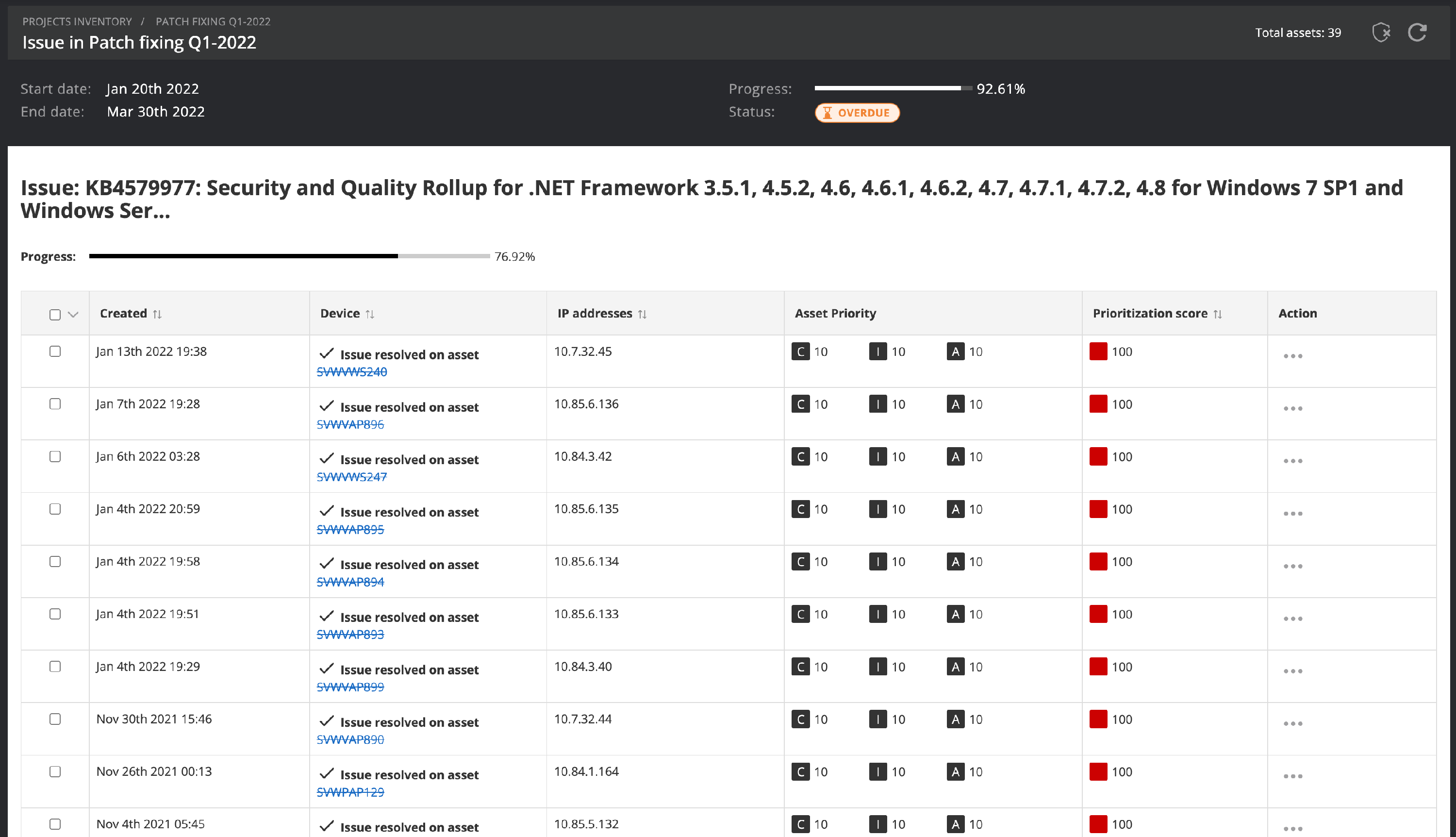This screenshot has width=1456, height=837.
Task: Open Patch Fixing Q1-2022 breadcrumb
Action: [x=213, y=21]
